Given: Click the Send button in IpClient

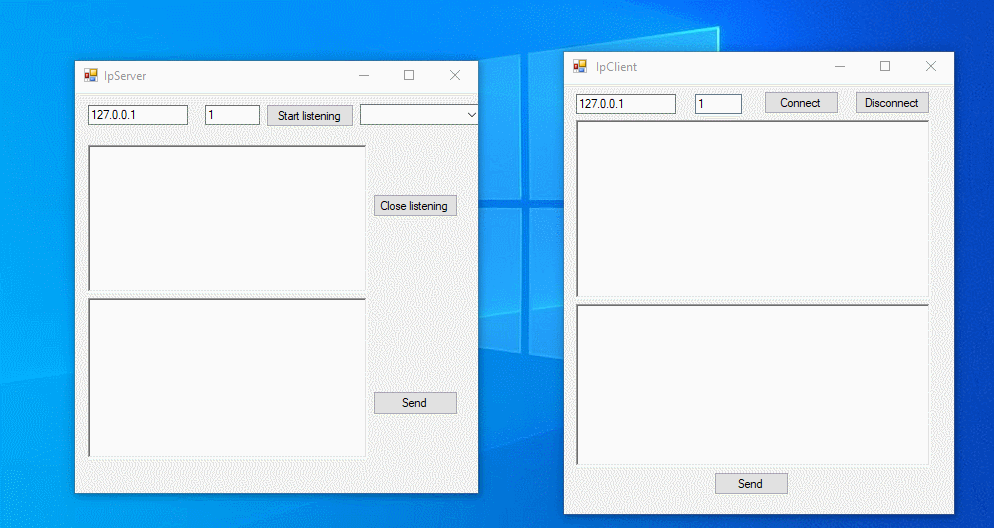Looking at the screenshot, I should click(x=751, y=484).
